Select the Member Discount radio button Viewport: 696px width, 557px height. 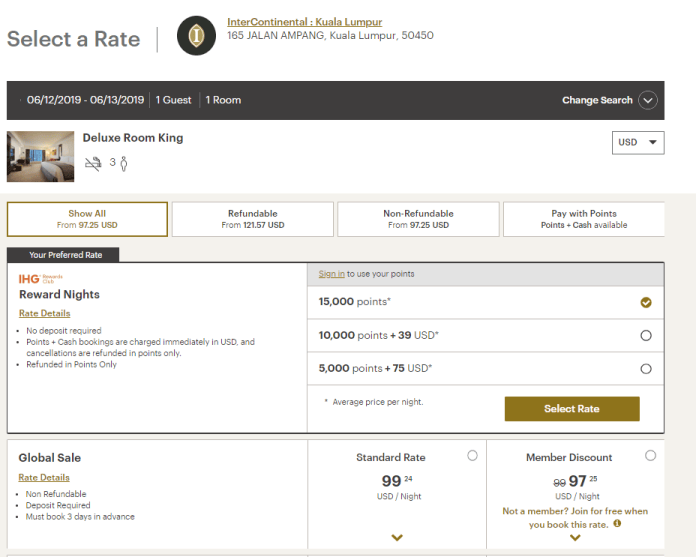(650, 455)
